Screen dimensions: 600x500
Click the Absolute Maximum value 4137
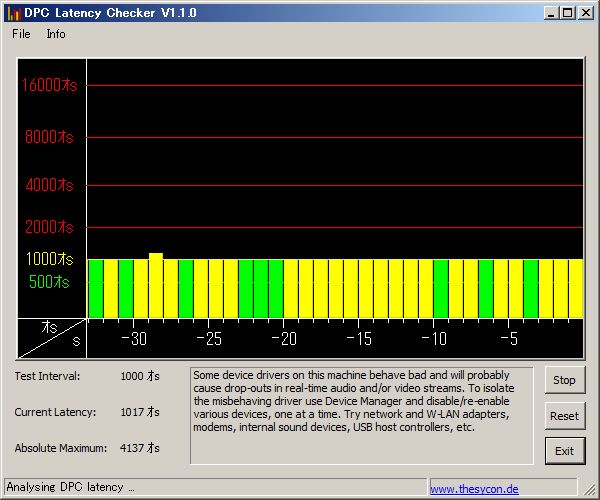[140, 448]
